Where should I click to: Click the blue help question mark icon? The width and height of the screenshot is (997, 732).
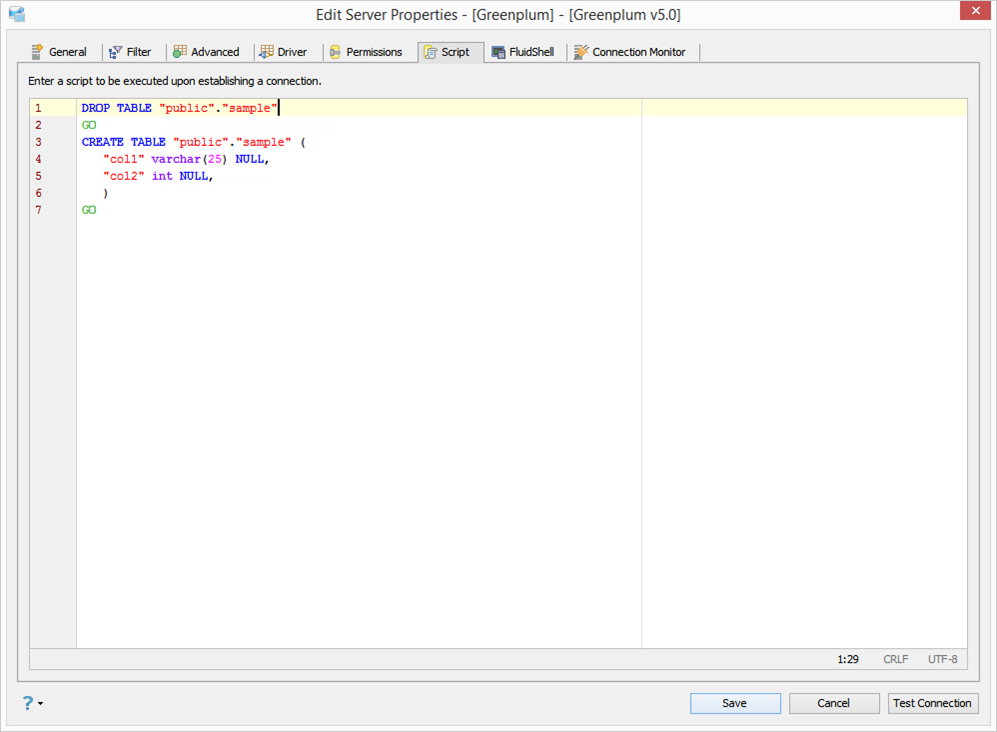click(27, 703)
